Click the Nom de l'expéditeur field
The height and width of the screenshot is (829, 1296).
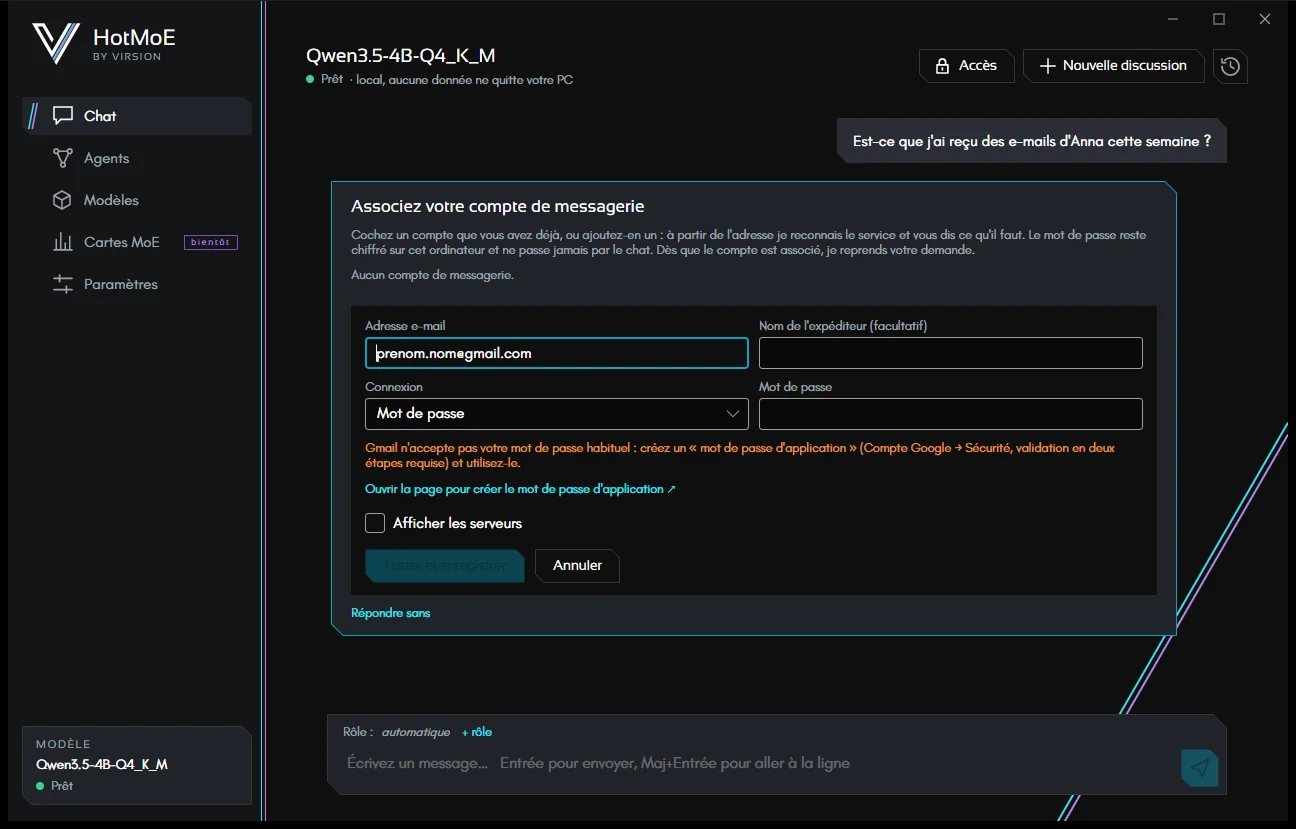(x=951, y=353)
